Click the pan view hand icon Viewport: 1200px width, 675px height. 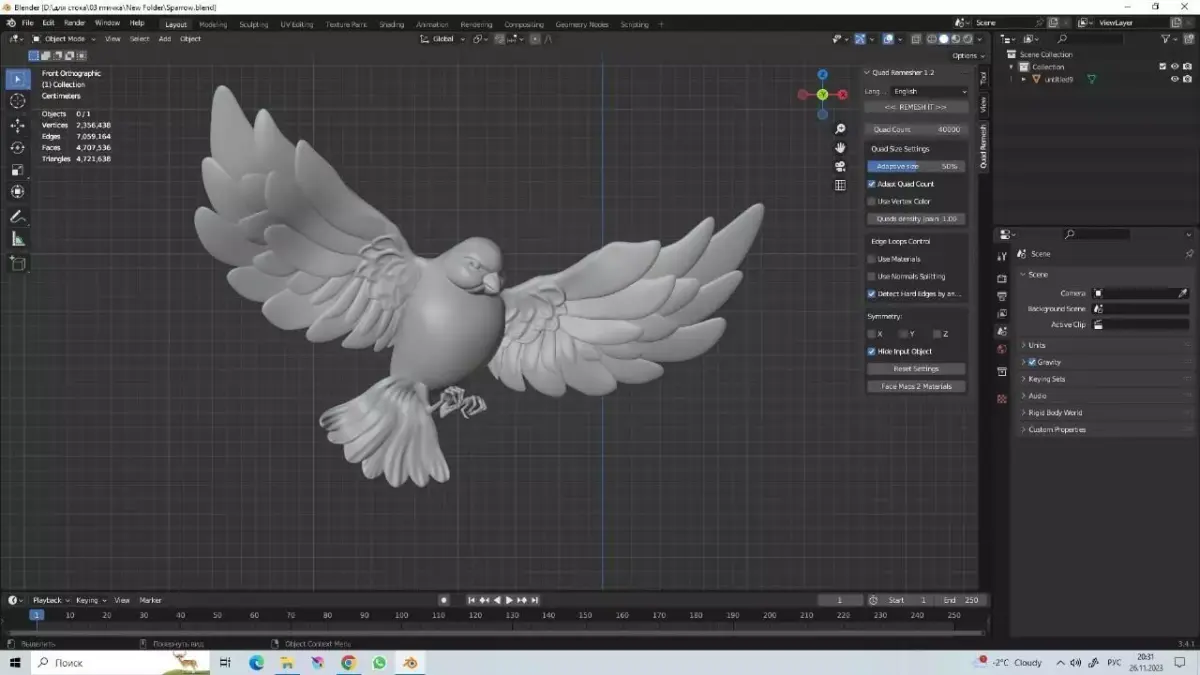click(841, 148)
